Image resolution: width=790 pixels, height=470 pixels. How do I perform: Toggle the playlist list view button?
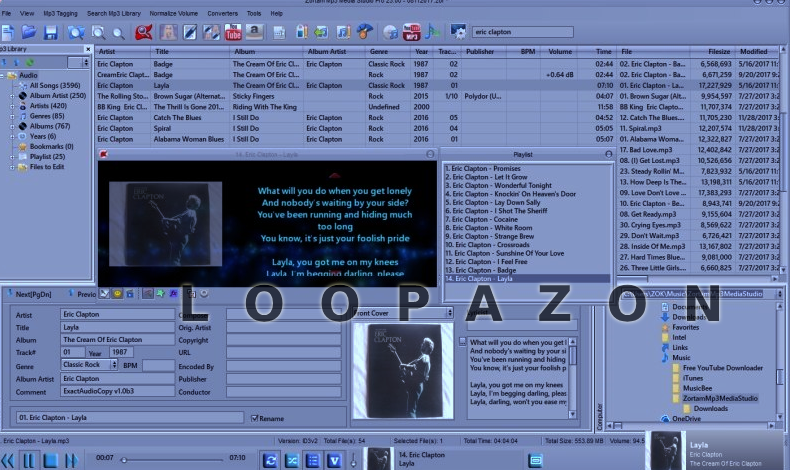[312, 460]
